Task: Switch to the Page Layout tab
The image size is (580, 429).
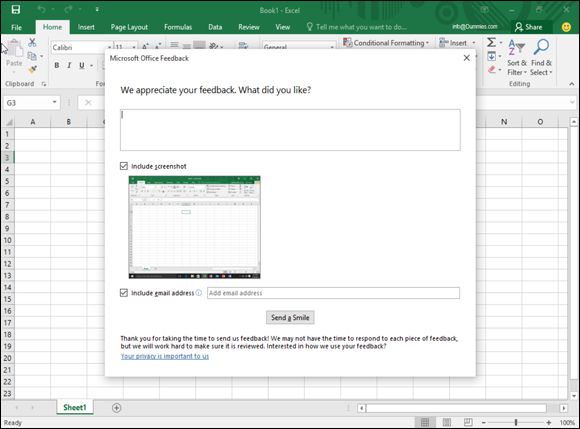Action: tap(129, 27)
